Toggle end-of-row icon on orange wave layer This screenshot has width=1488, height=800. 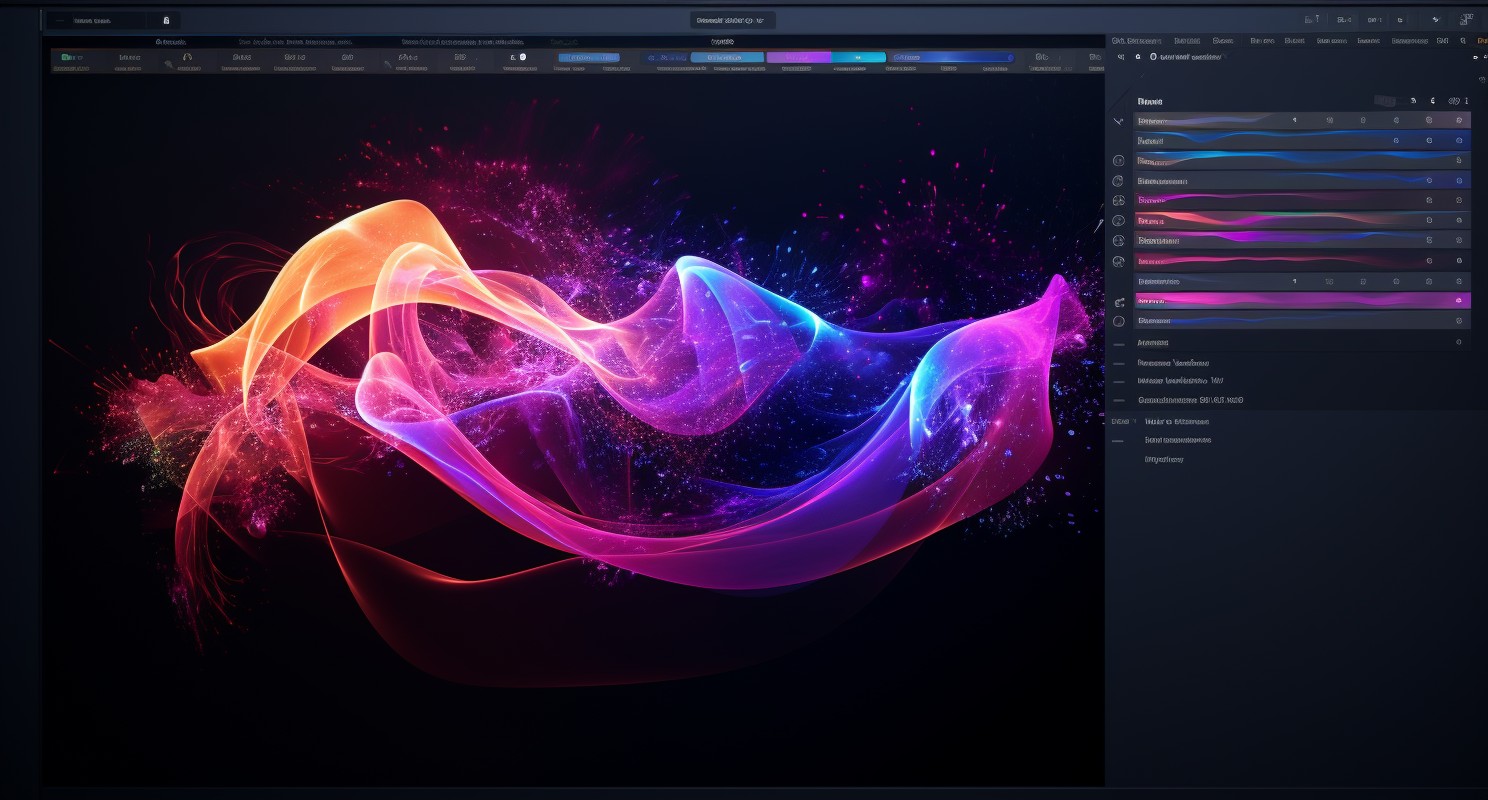(1458, 220)
